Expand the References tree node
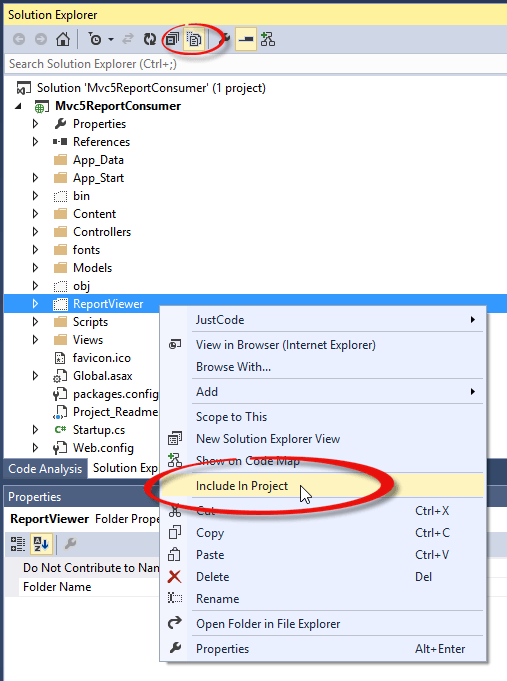The height and width of the screenshot is (681, 507). click(36, 142)
